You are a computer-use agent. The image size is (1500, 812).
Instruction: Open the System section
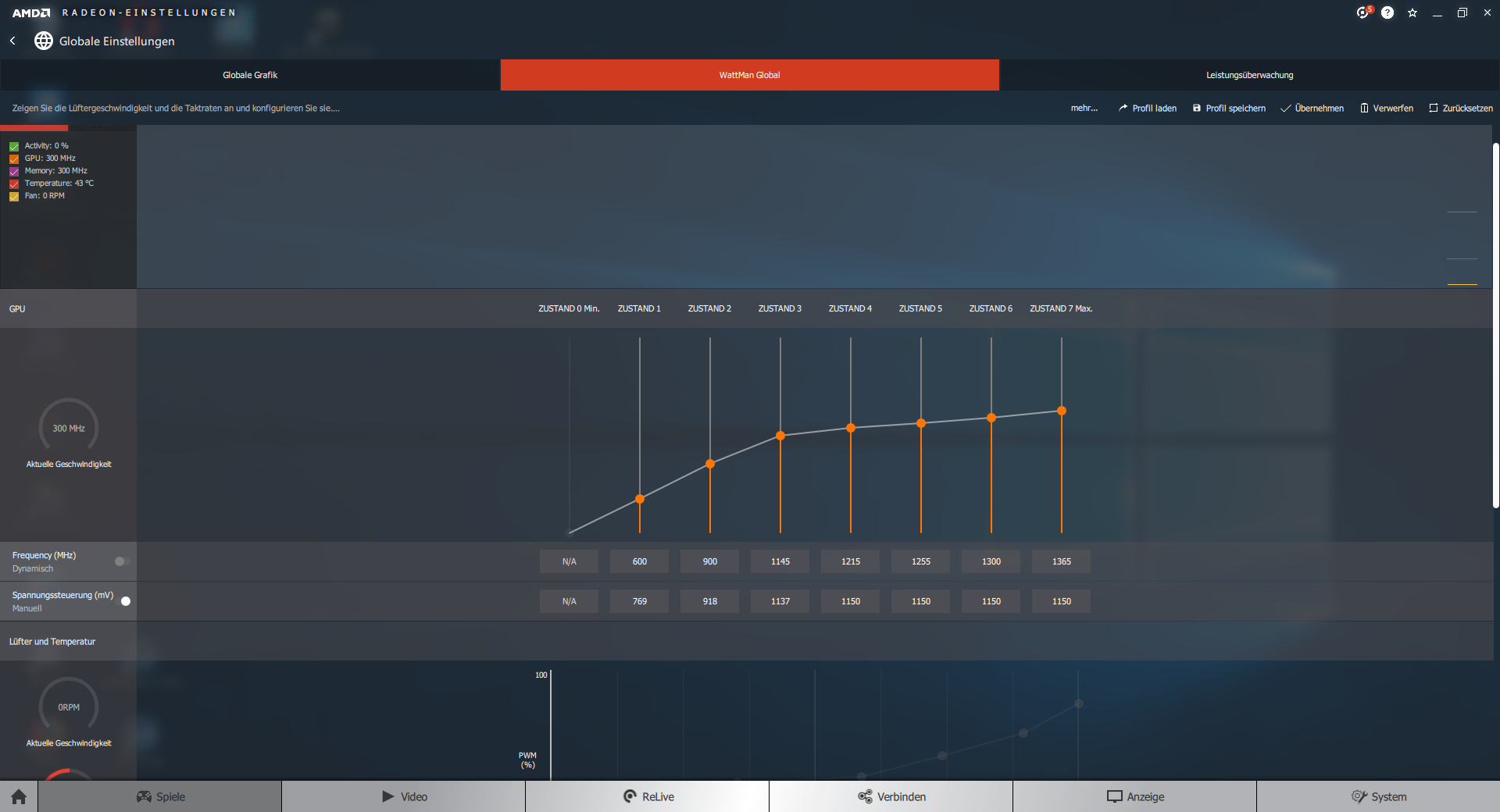click(x=1379, y=796)
